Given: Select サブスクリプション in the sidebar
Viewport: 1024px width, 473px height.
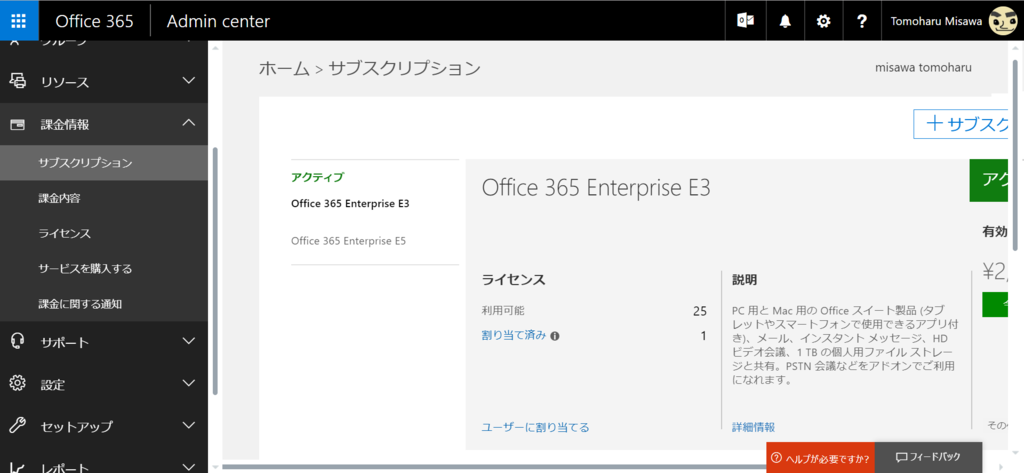Looking at the screenshot, I should [104, 163].
